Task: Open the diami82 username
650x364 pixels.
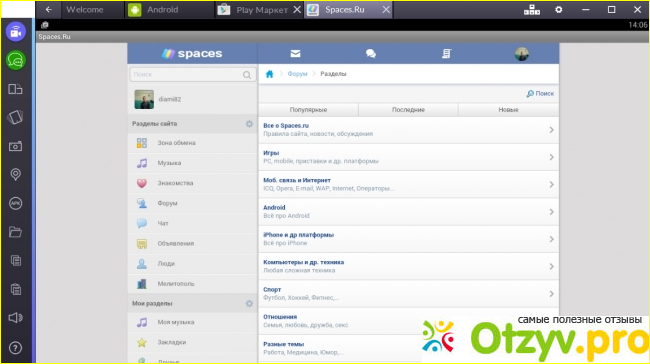Action: [170, 99]
